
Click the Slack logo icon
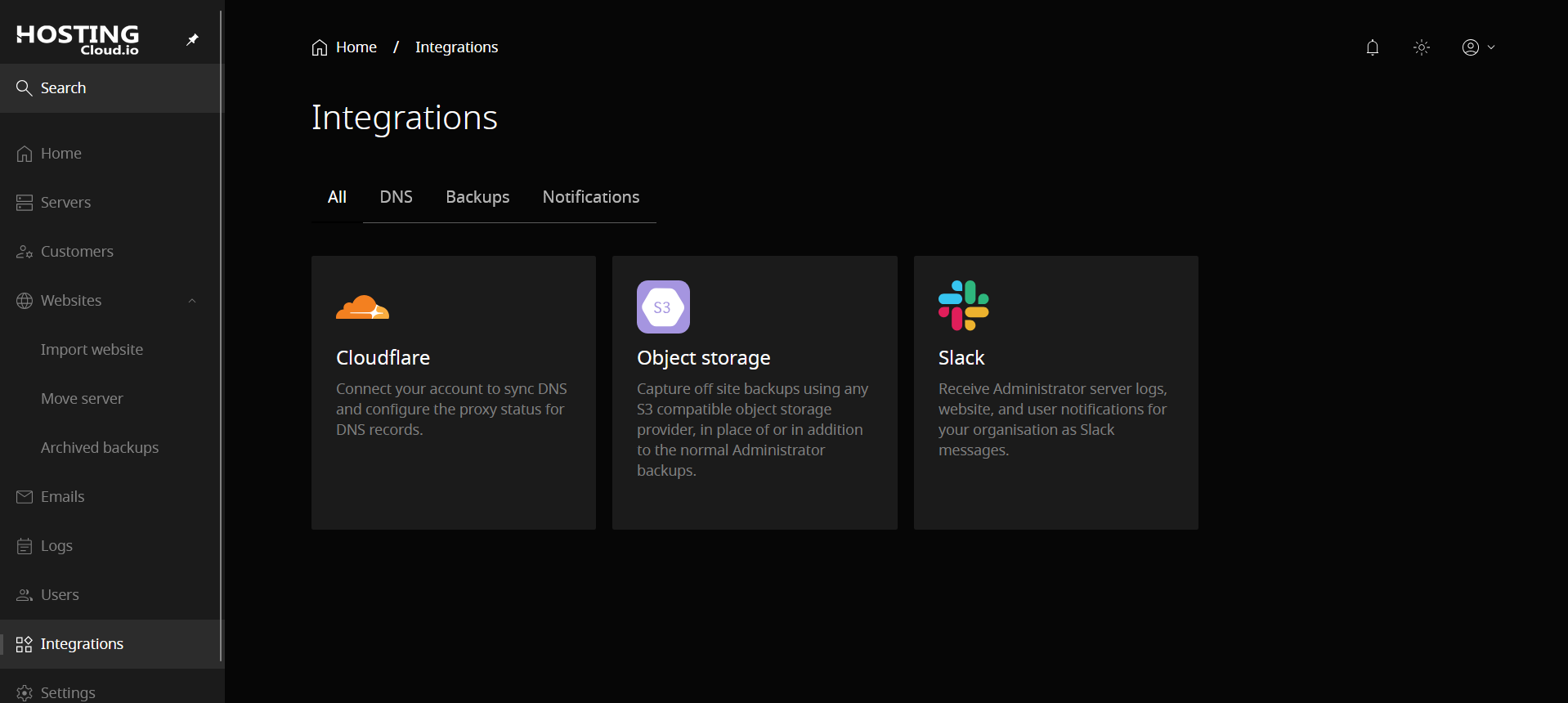tap(963, 306)
